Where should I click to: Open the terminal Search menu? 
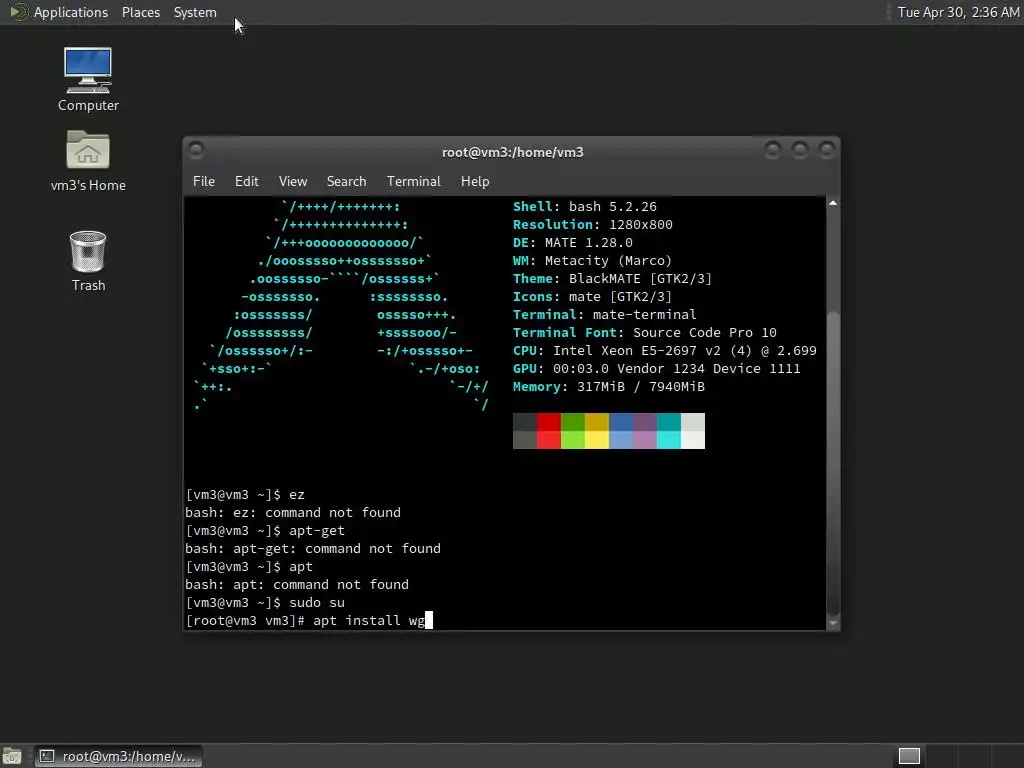coord(346,181)
